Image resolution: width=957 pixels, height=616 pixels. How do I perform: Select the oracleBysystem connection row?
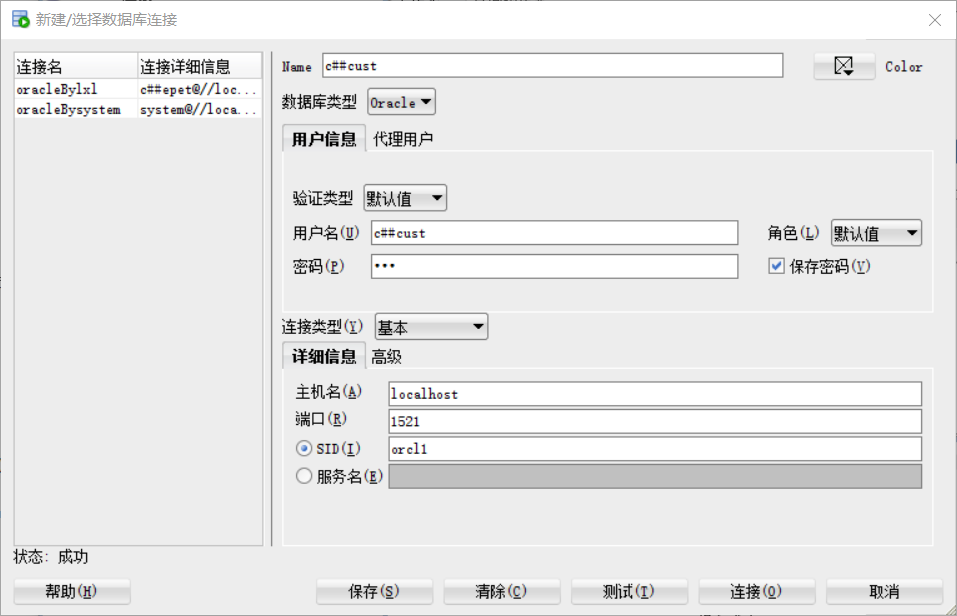pyautogui.click(x=139, y=109)
